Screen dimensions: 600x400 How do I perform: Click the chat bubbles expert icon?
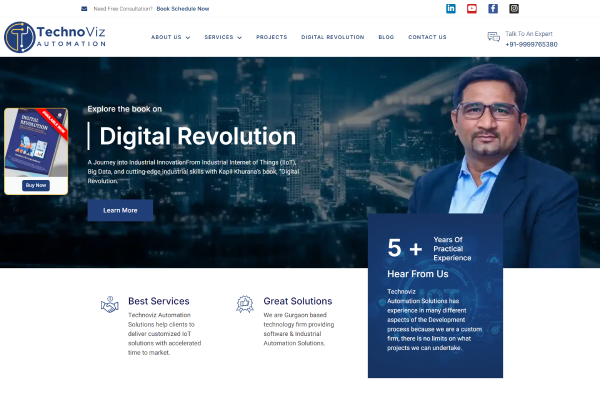(x=494, y=37)
